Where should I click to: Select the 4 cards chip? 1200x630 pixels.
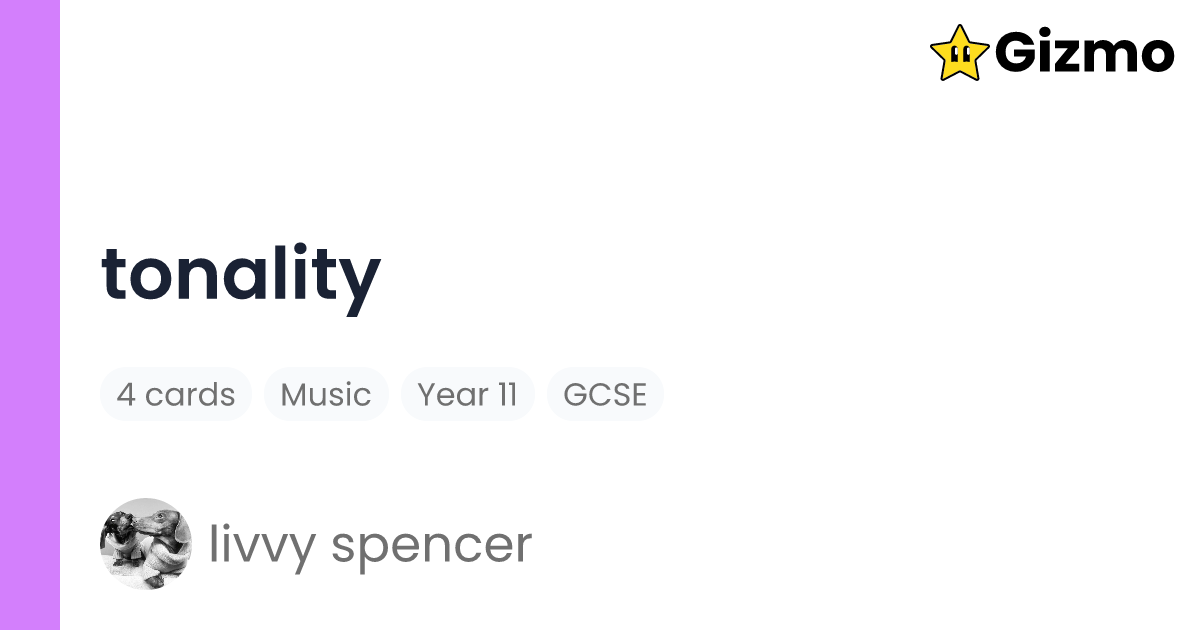coord(176,394)
